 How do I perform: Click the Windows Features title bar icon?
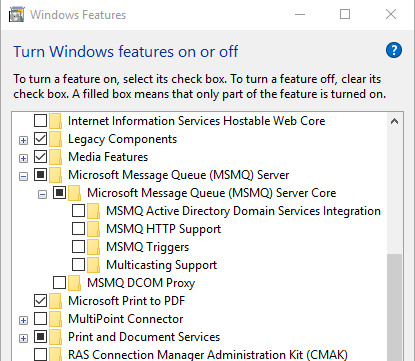coord(17,15)
